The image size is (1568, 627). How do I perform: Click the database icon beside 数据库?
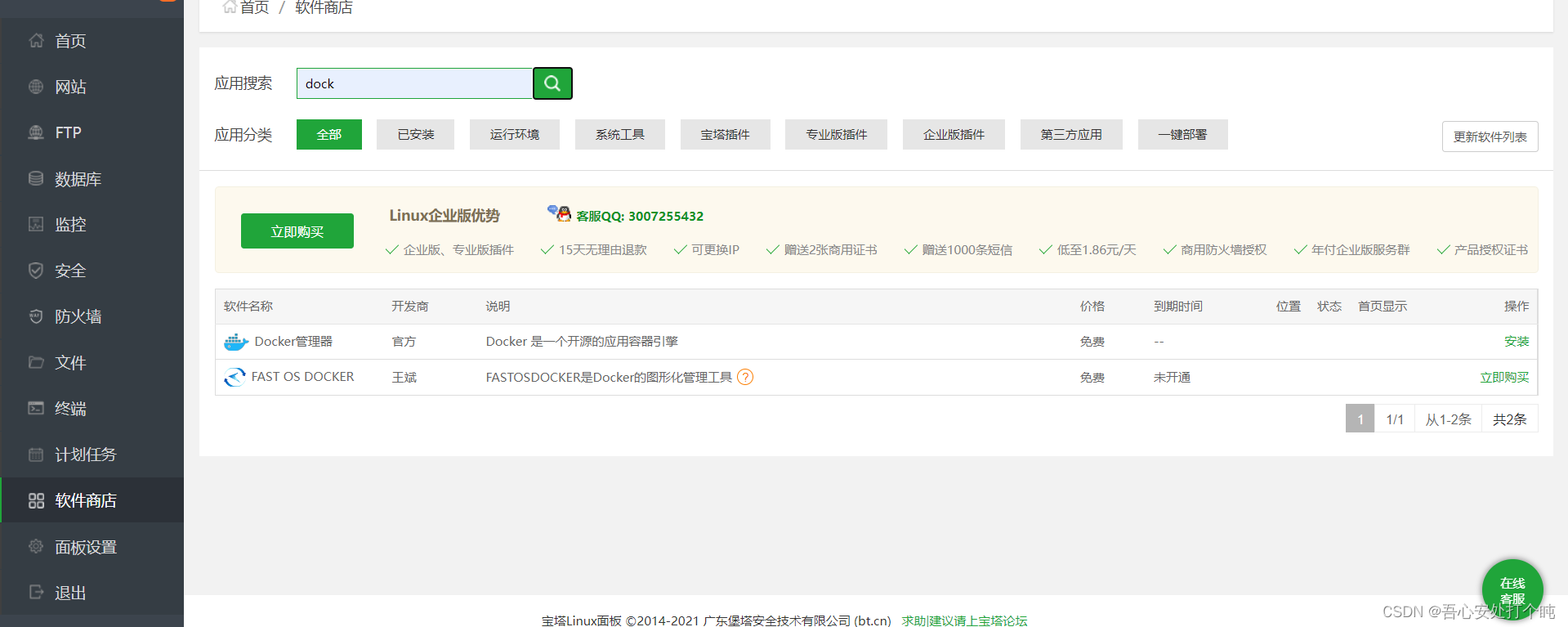click(x=36, y=178)
